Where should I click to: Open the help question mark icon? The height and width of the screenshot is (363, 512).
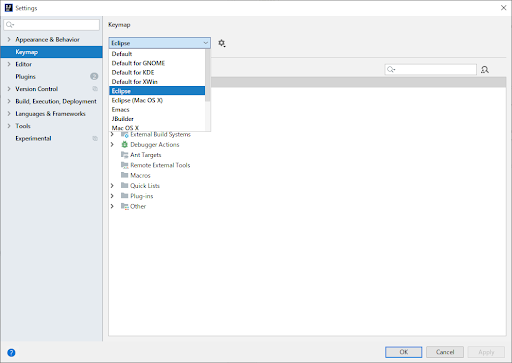[11, 352]
